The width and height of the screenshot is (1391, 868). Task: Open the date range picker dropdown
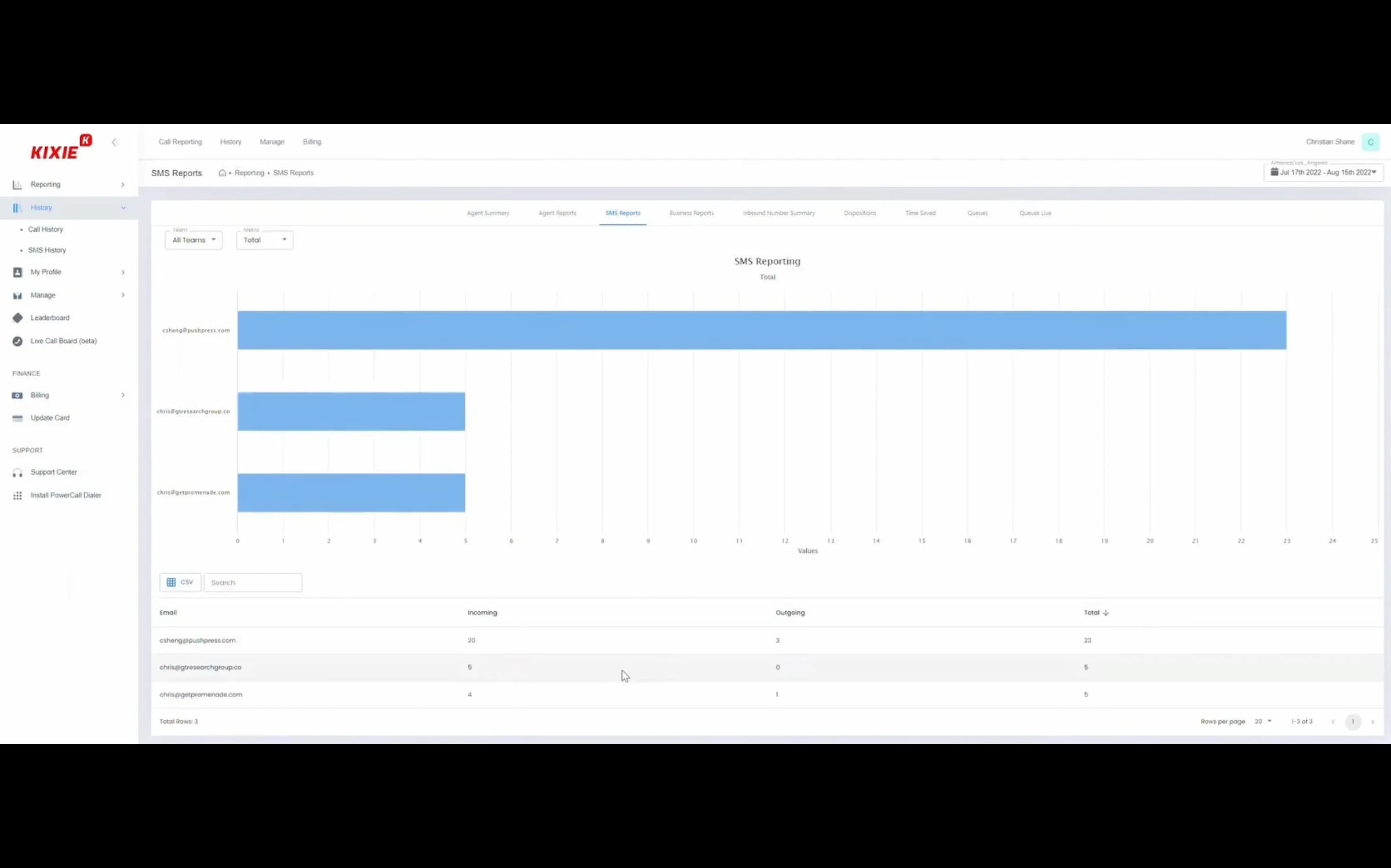(1323, 172)
